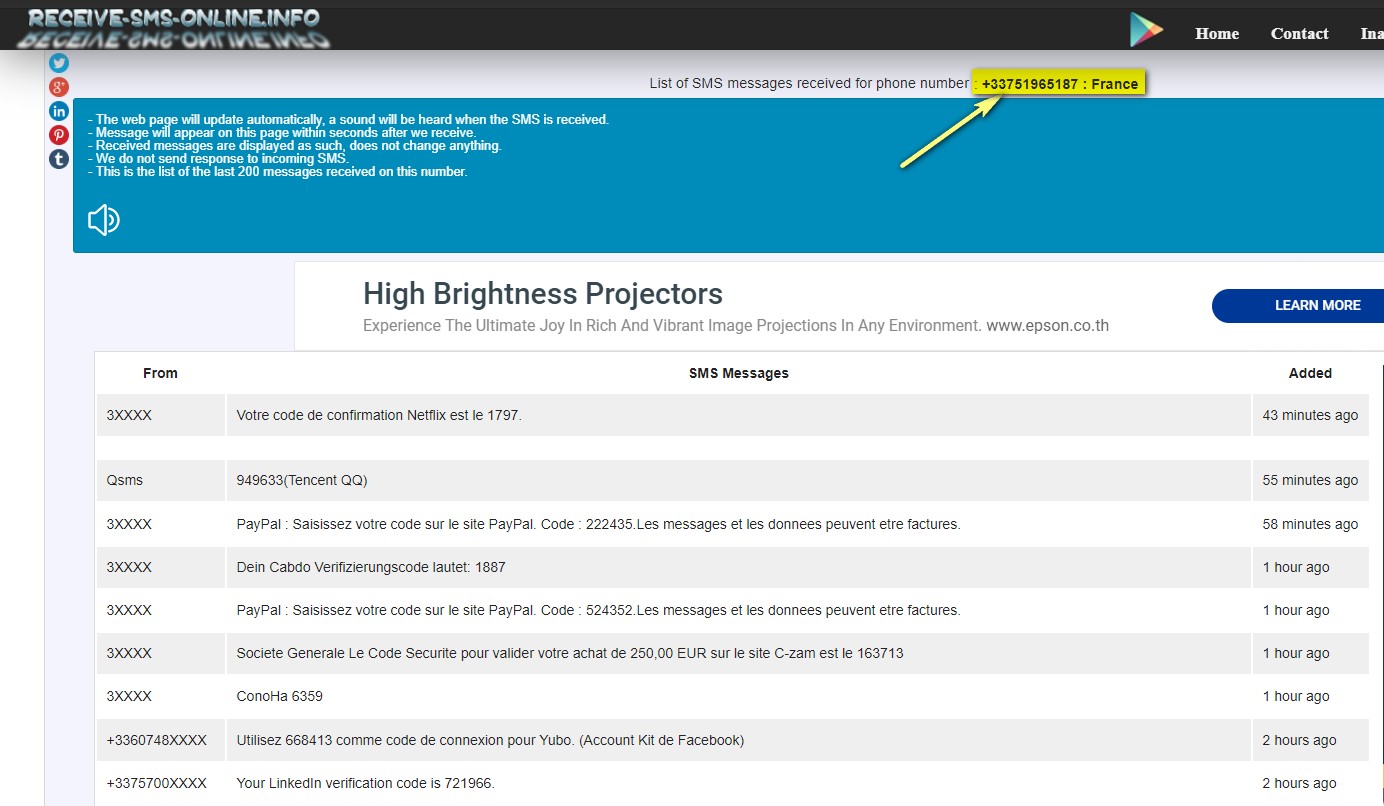Open the Google Play store icon
This screenshot has height=806, width=1384.
point(1146,31)
